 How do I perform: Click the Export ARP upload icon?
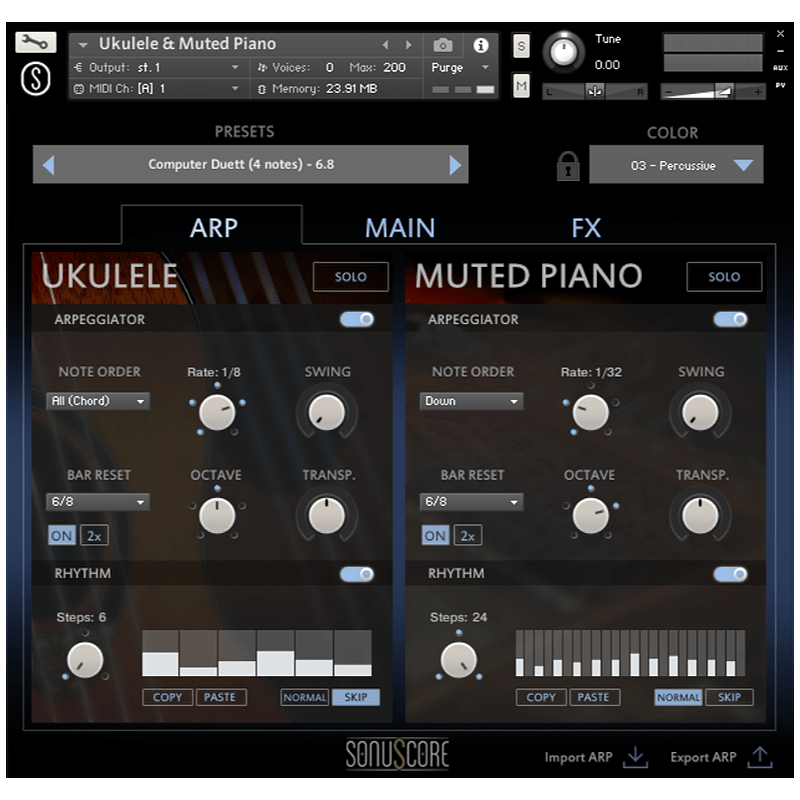point(760,757)
